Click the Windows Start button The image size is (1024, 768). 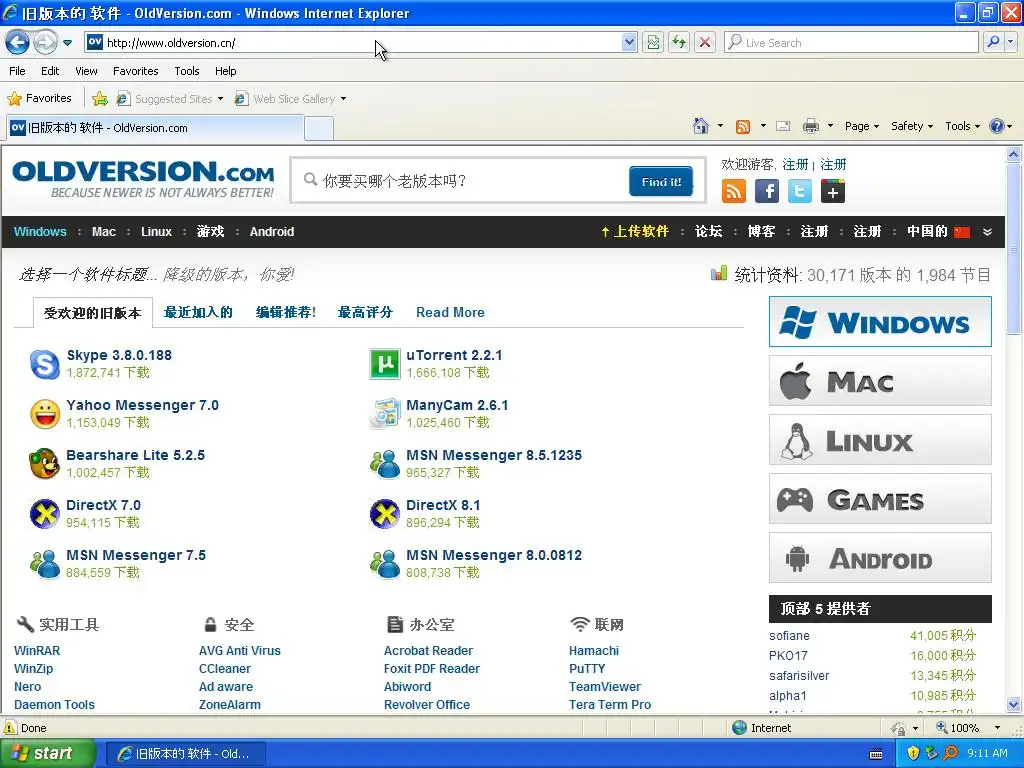tap(47, 753)
